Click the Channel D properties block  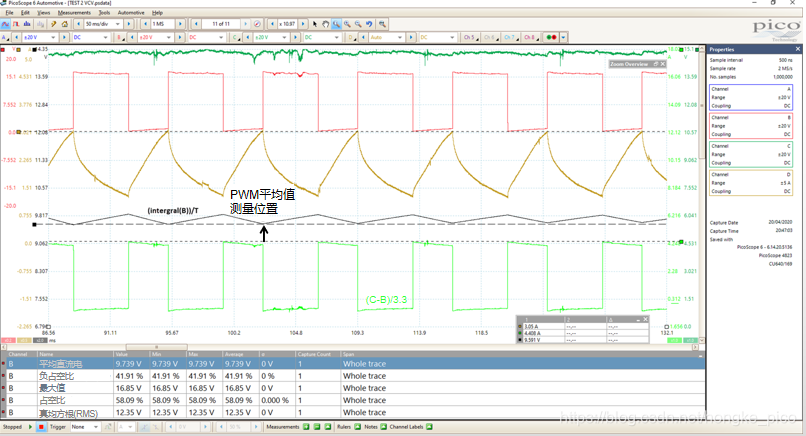click(751, 183)
